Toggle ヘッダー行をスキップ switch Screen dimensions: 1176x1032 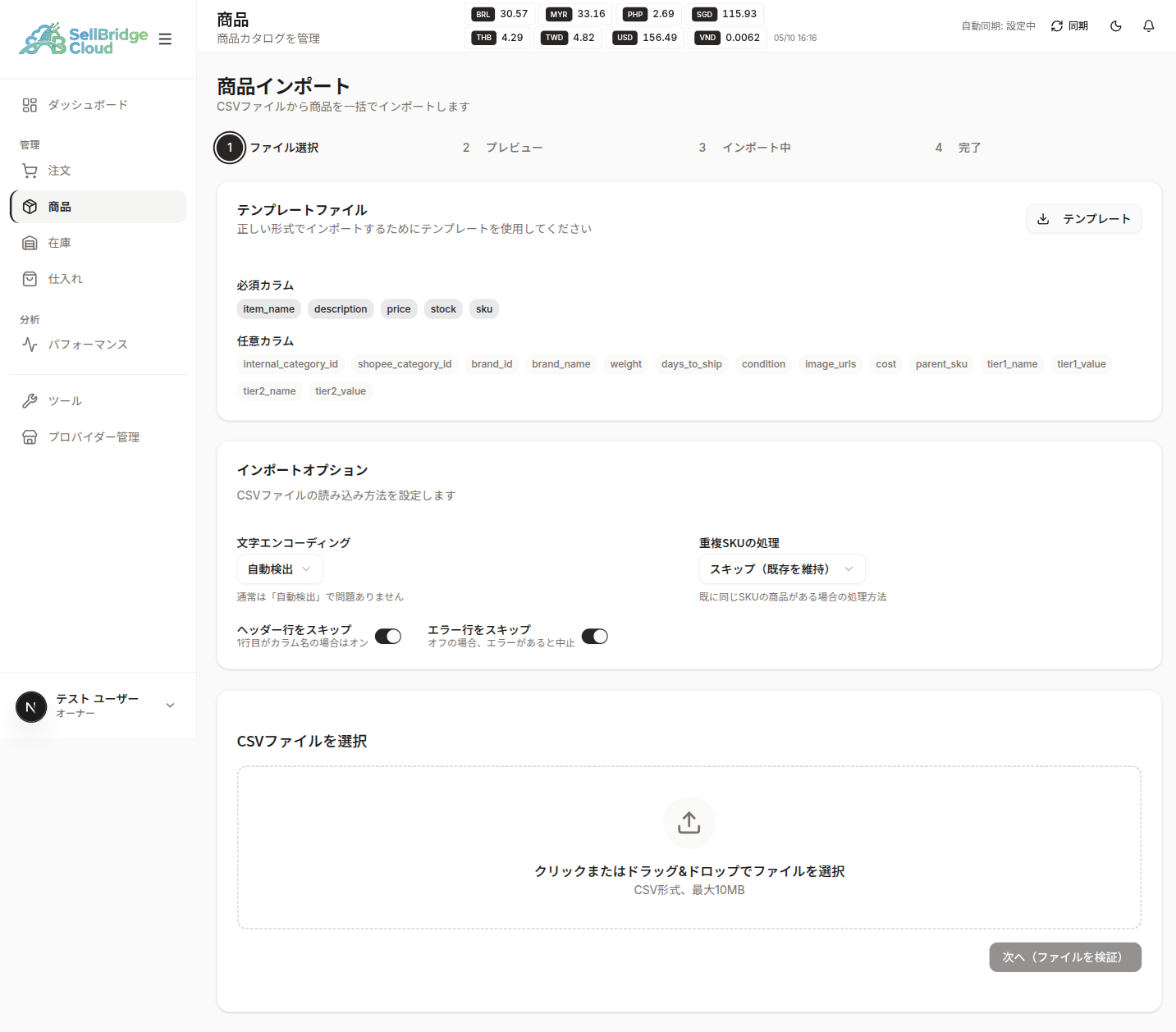[388, 637]
